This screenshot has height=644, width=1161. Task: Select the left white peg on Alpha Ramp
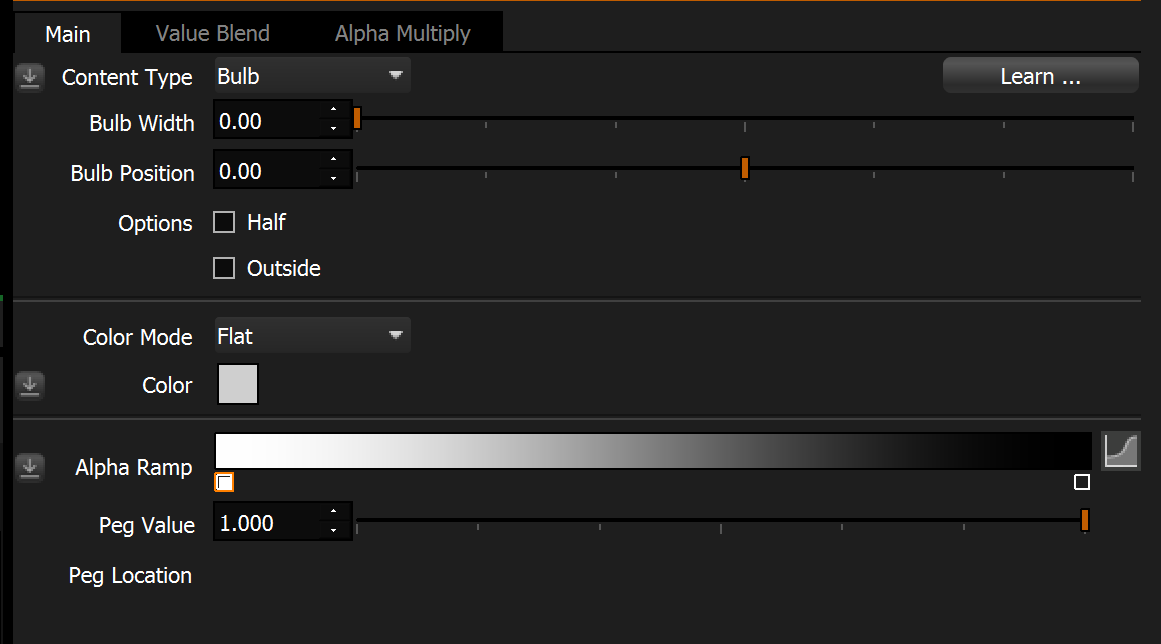click(224, 483)
